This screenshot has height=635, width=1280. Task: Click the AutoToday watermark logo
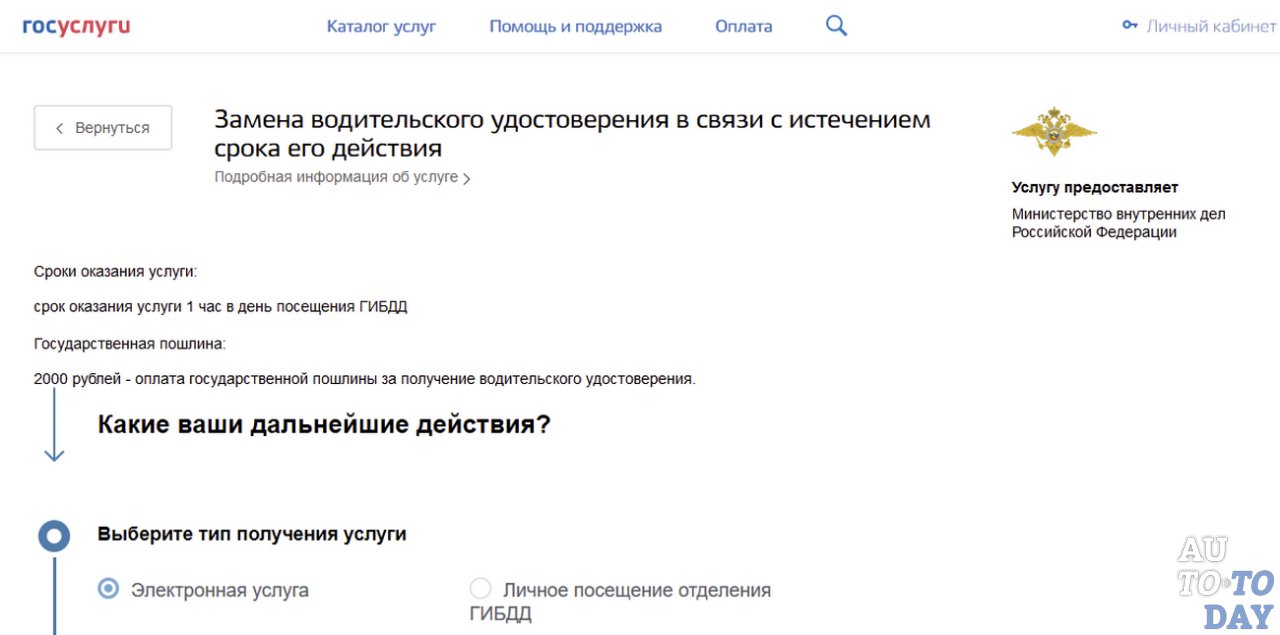pos(1225,583)
